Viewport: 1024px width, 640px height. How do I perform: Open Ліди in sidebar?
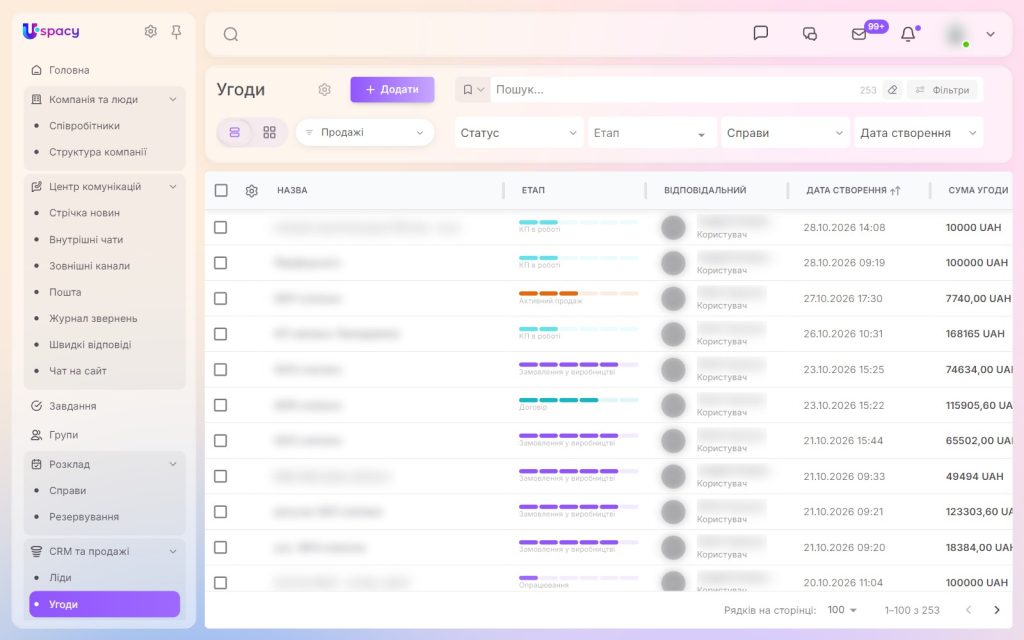[104, 577]
